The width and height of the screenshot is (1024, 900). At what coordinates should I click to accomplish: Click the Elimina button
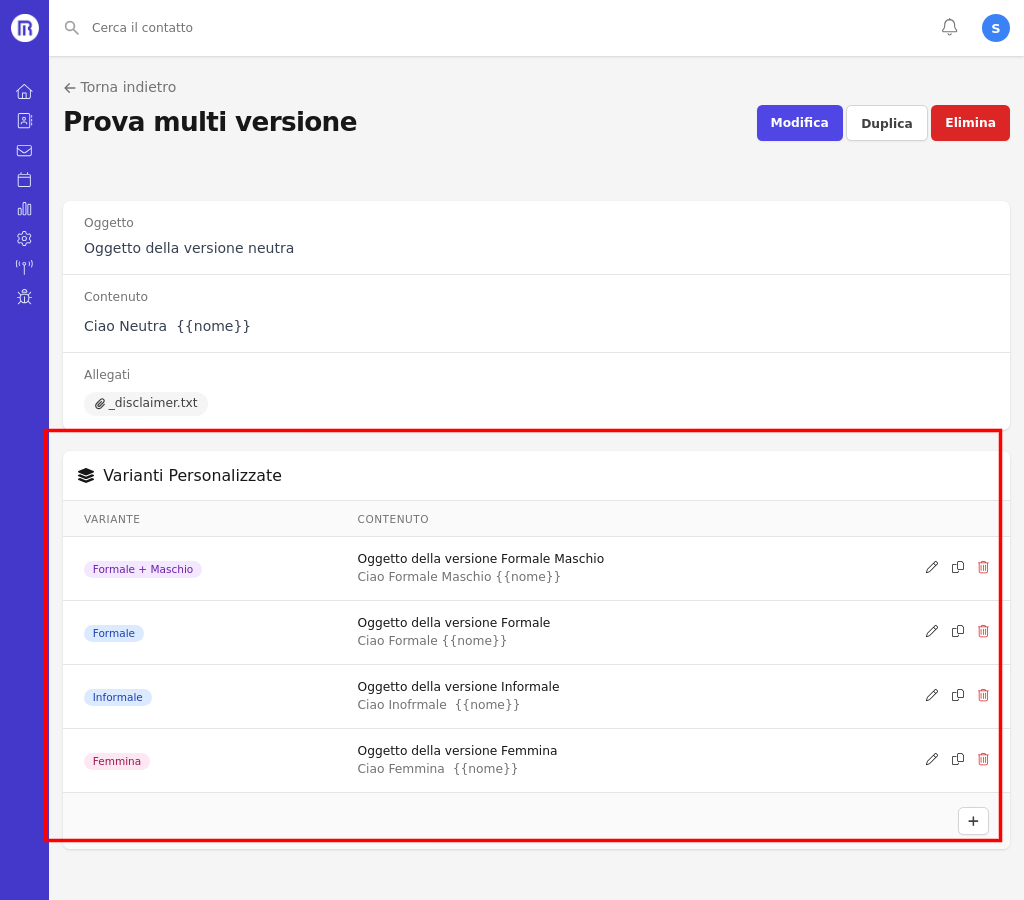point(970,123)
